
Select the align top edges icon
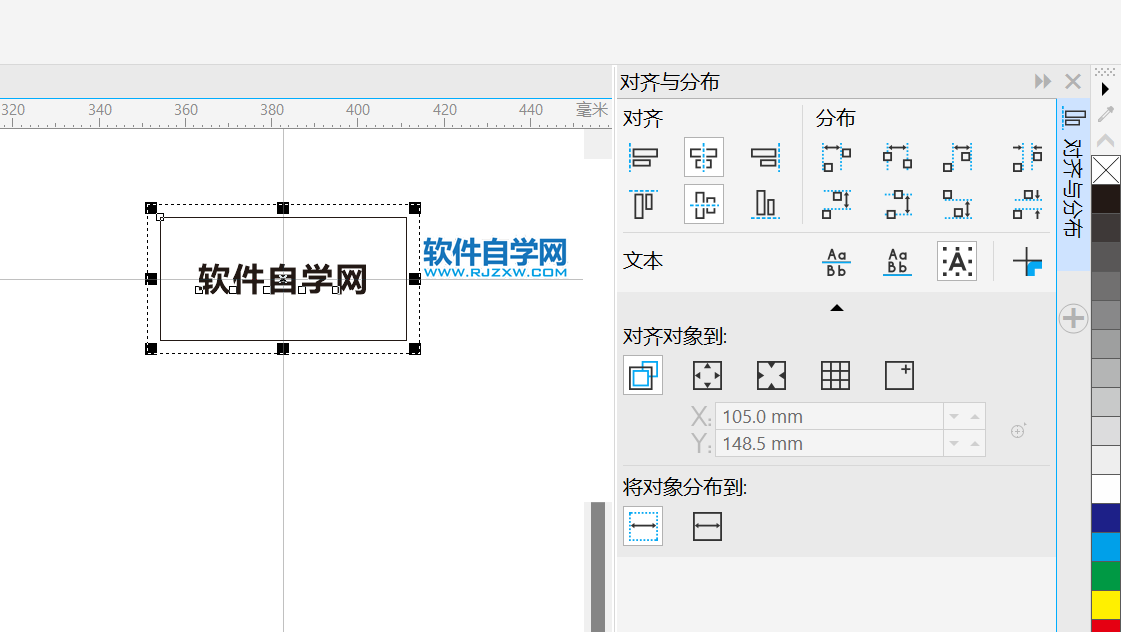(645, 203)
